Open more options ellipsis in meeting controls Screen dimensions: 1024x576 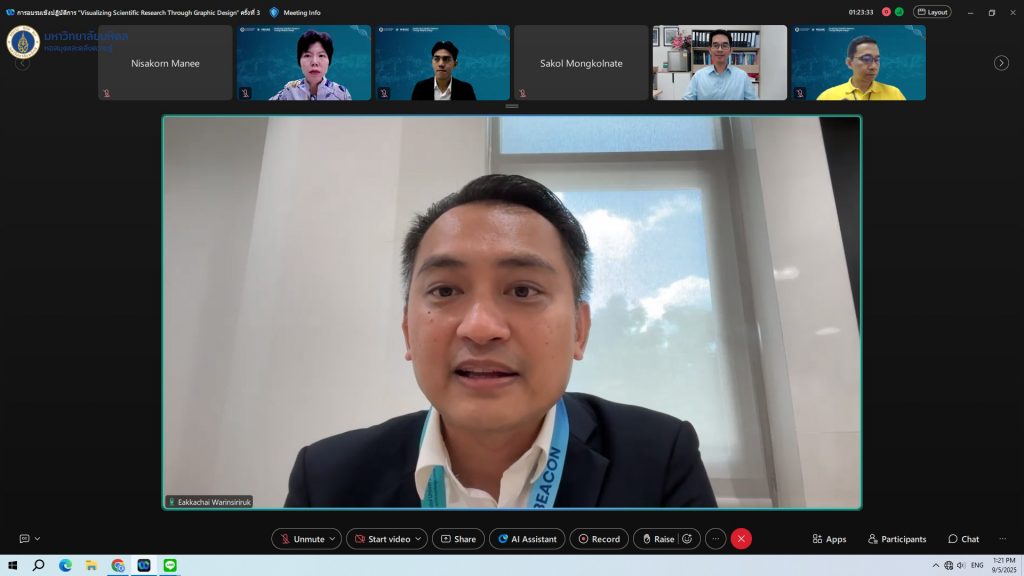(715, 539)
